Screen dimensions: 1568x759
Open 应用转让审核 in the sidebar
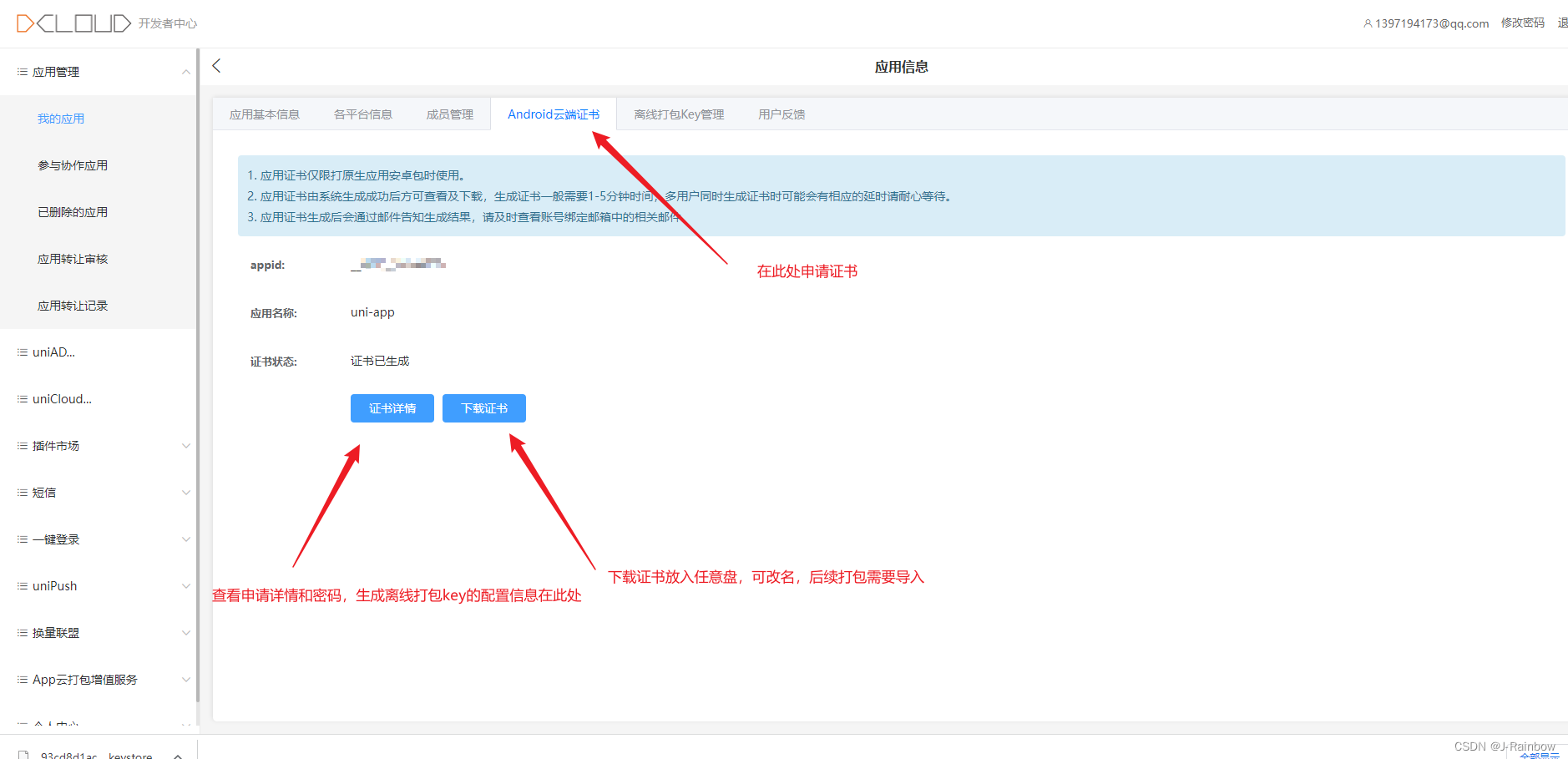pyautogui.click(x=73, y=259)
